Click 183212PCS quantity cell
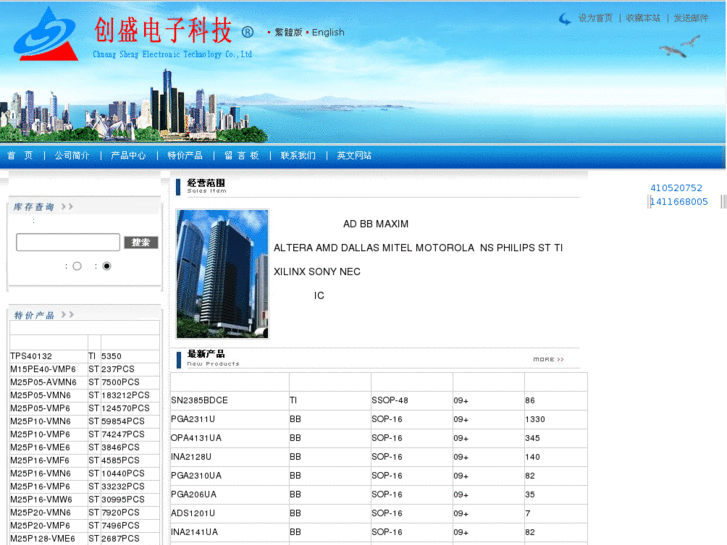727x545 pixels. click(x=126, y=395)
